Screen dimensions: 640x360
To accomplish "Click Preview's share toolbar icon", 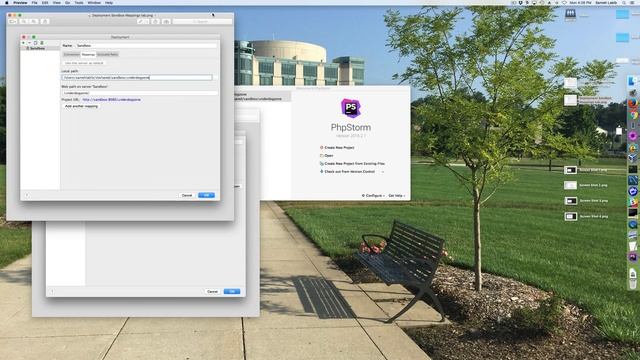I will tap(45, 21).
